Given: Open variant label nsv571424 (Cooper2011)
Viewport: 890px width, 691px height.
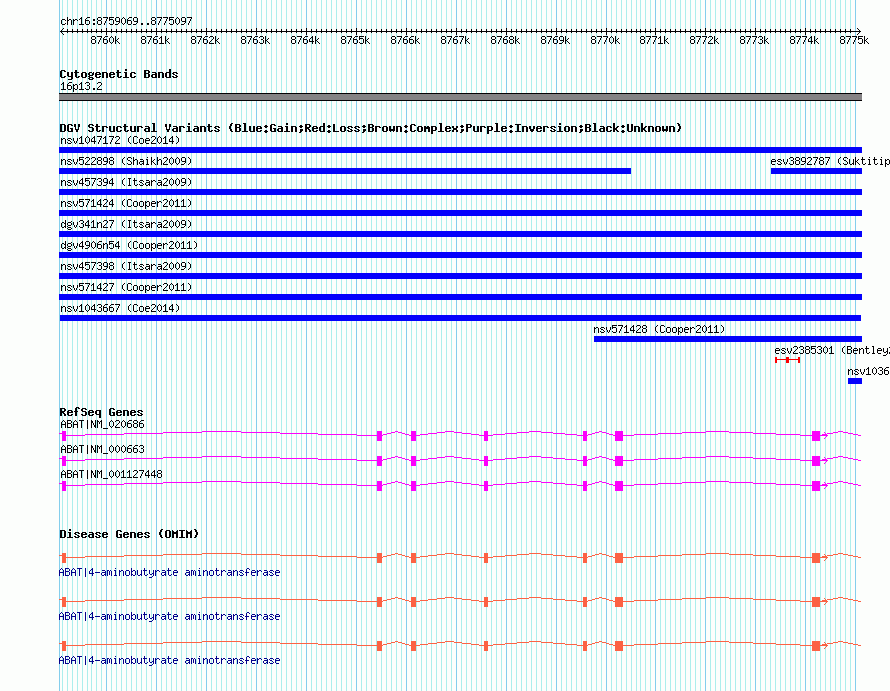Looking at the screenshot, I should tap(126, 203).
